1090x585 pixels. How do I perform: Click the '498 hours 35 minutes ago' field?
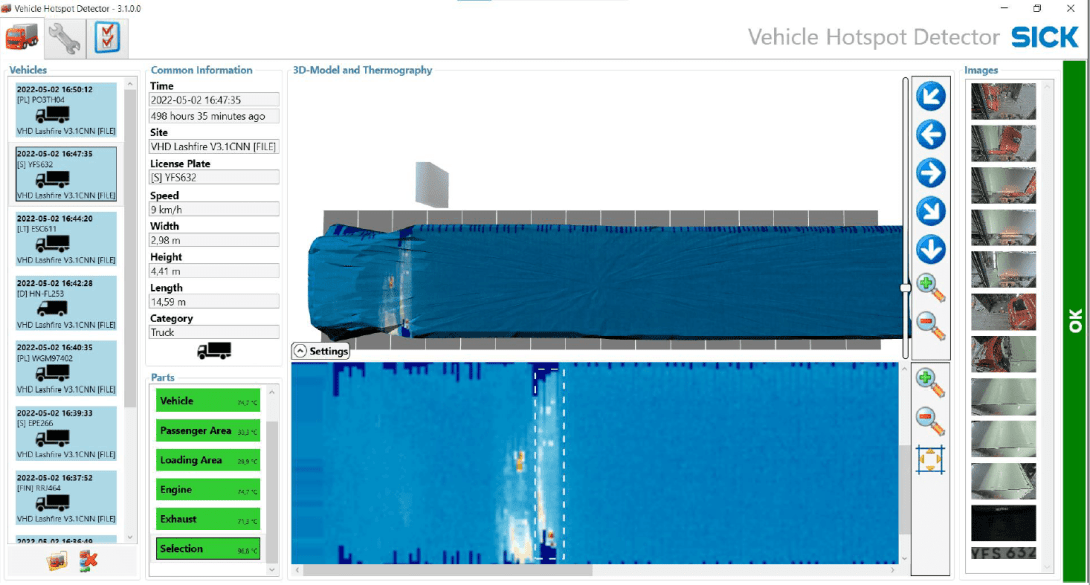[214, 116]
